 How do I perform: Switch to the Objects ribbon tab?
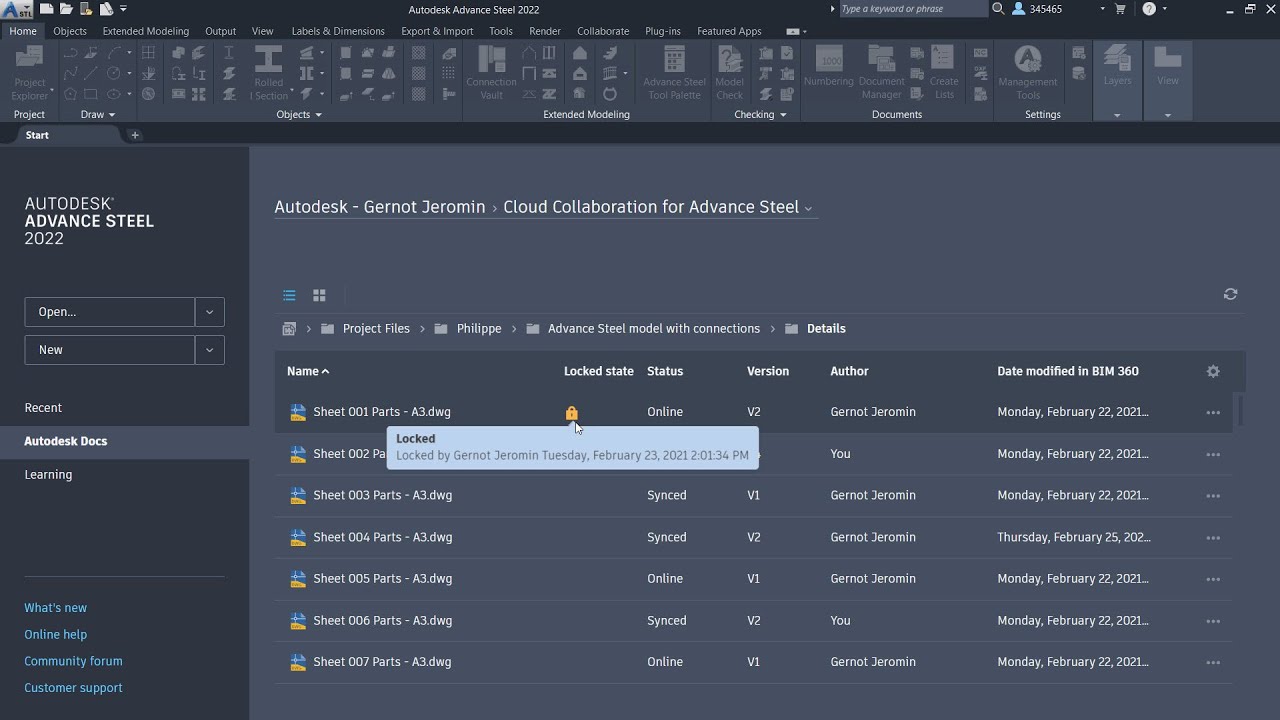pyautogui.click(x=70, y=31)
